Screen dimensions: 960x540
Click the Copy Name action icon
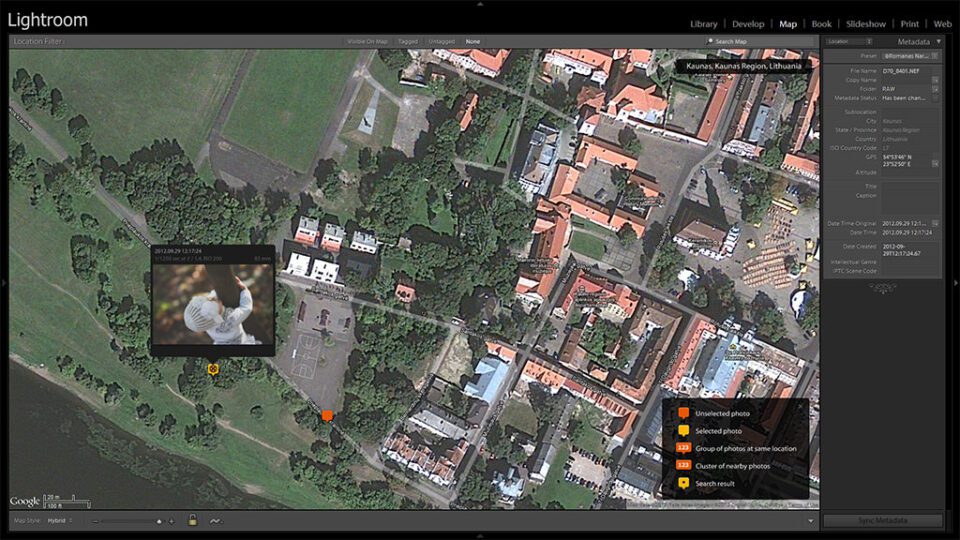935,80
